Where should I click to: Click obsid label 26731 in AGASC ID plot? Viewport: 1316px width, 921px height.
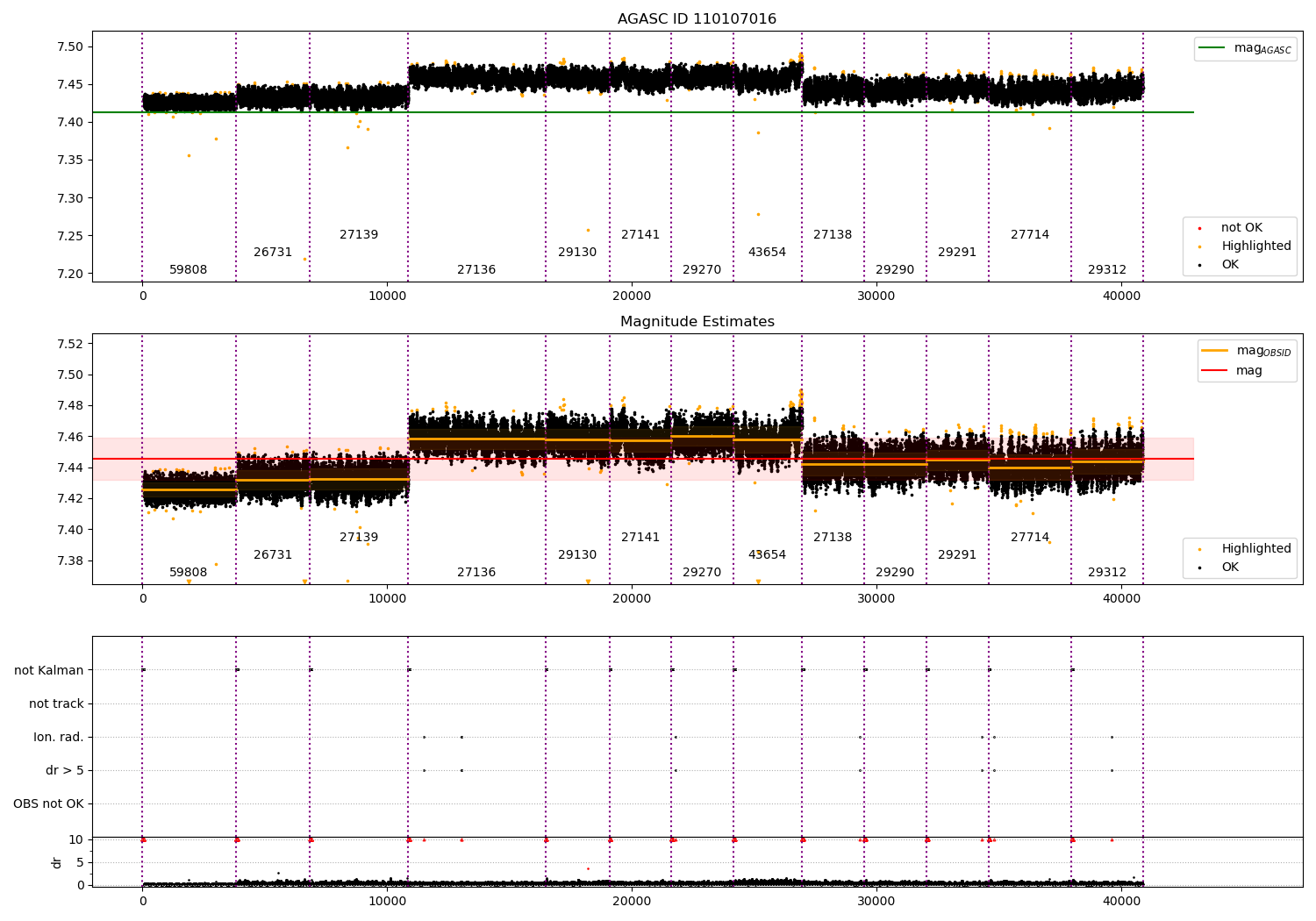(x=273, y=253)
